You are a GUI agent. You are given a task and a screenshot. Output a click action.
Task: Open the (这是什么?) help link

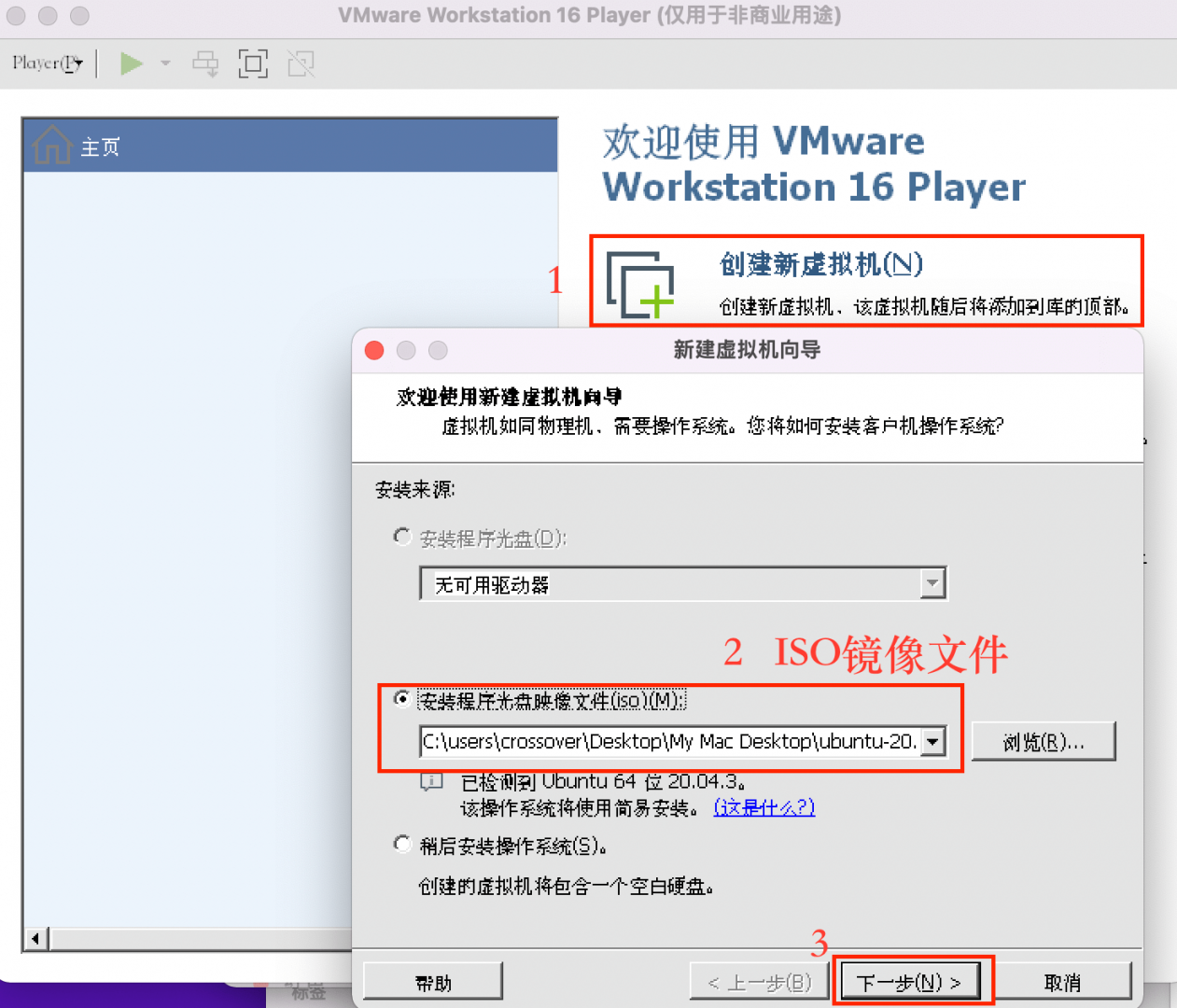[764, 808]
